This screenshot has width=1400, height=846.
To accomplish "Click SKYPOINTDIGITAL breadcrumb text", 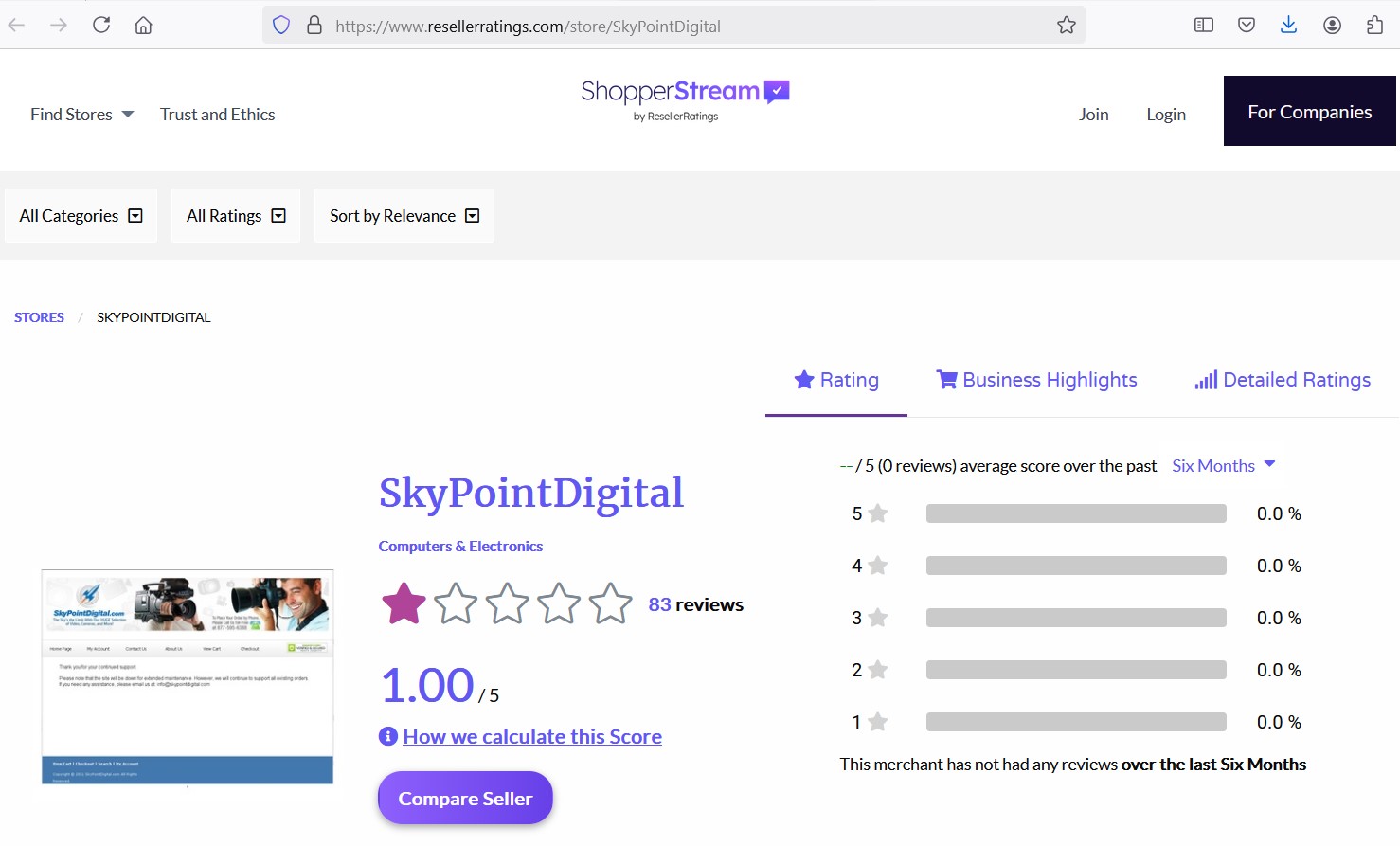I will (153, 317).
